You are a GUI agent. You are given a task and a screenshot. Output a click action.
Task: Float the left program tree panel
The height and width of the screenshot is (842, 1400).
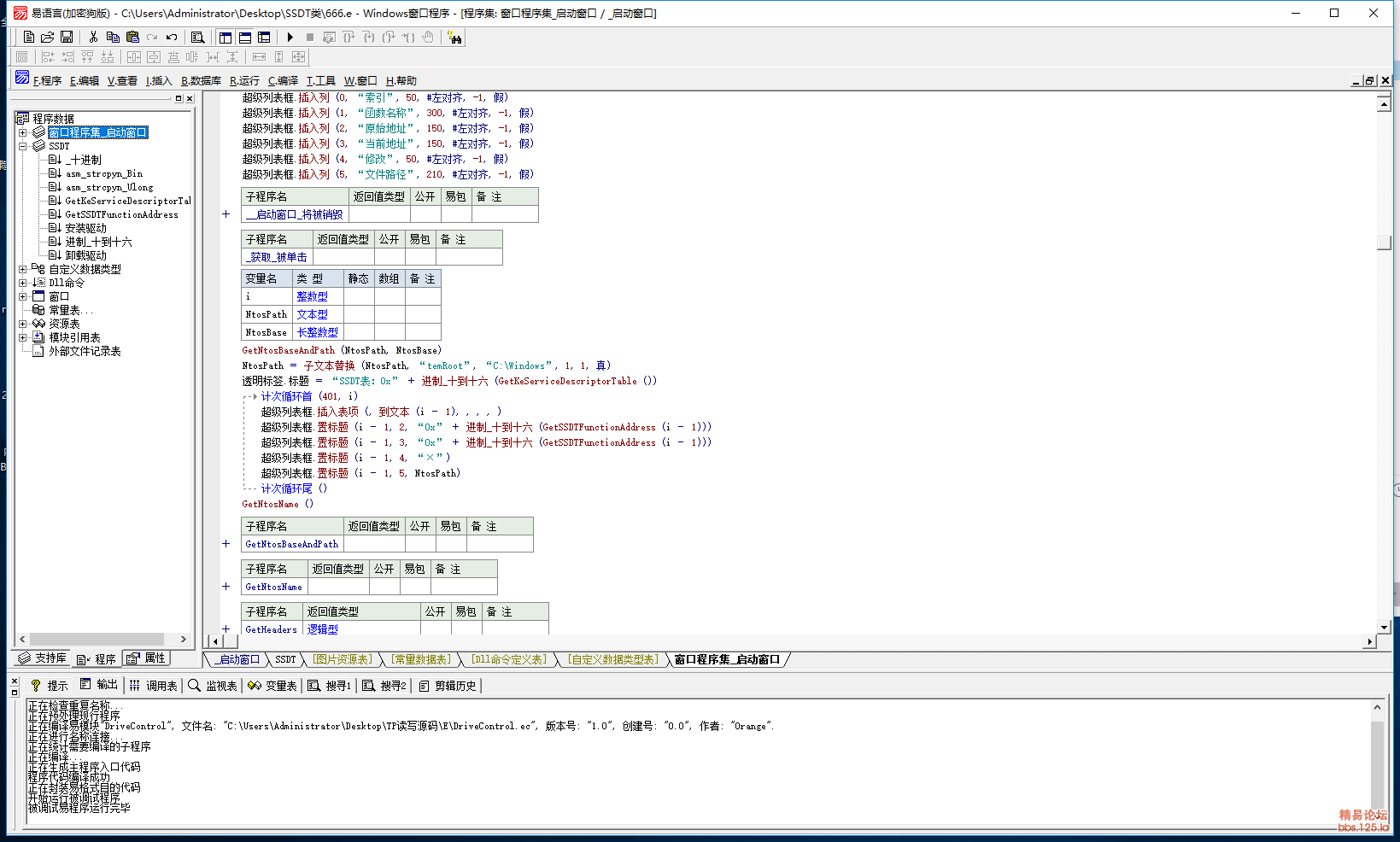coord(179,99)
